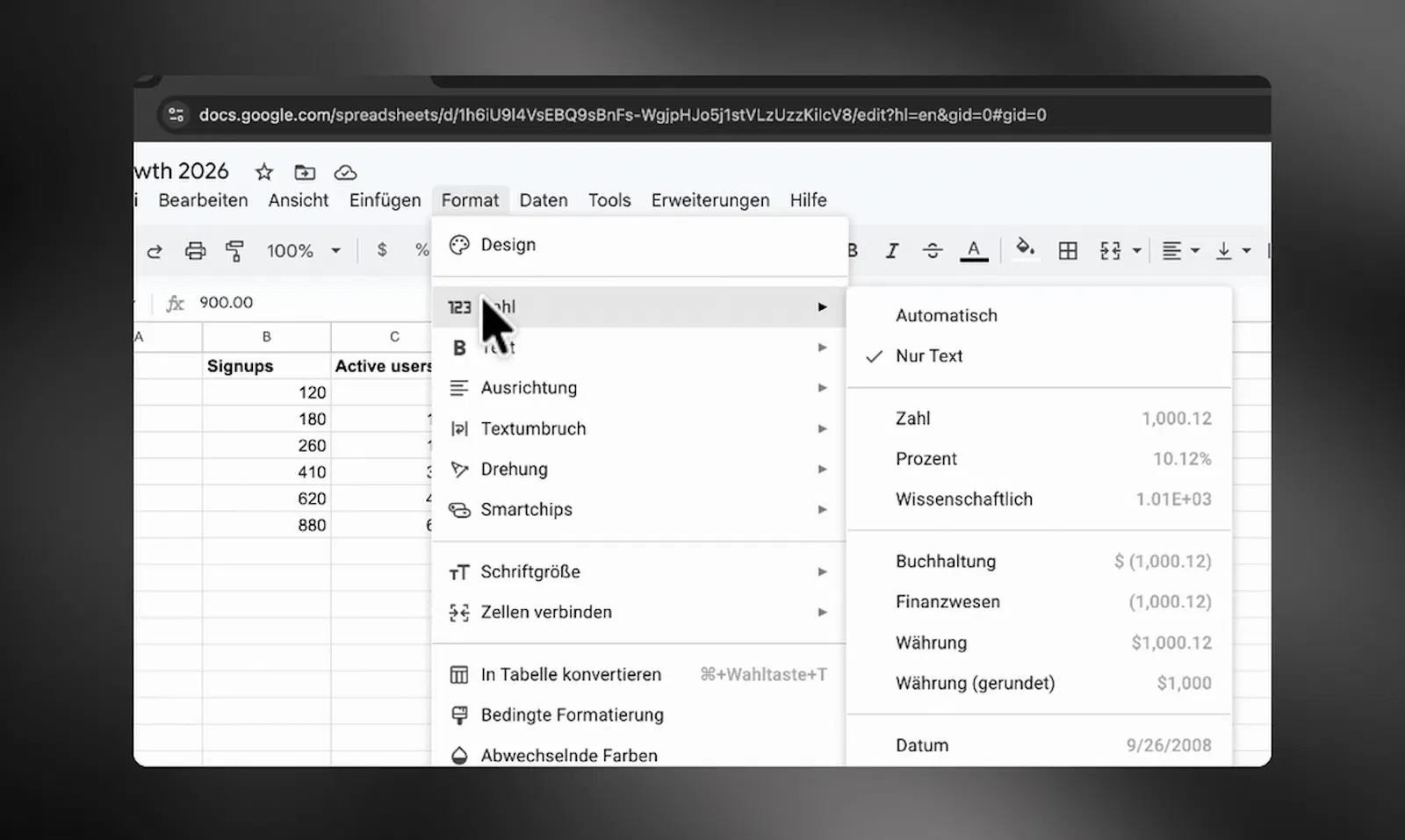Viewport: 1405px width, 840px height.
Task: Select Automatisch number format
Action: [1040, 315]
